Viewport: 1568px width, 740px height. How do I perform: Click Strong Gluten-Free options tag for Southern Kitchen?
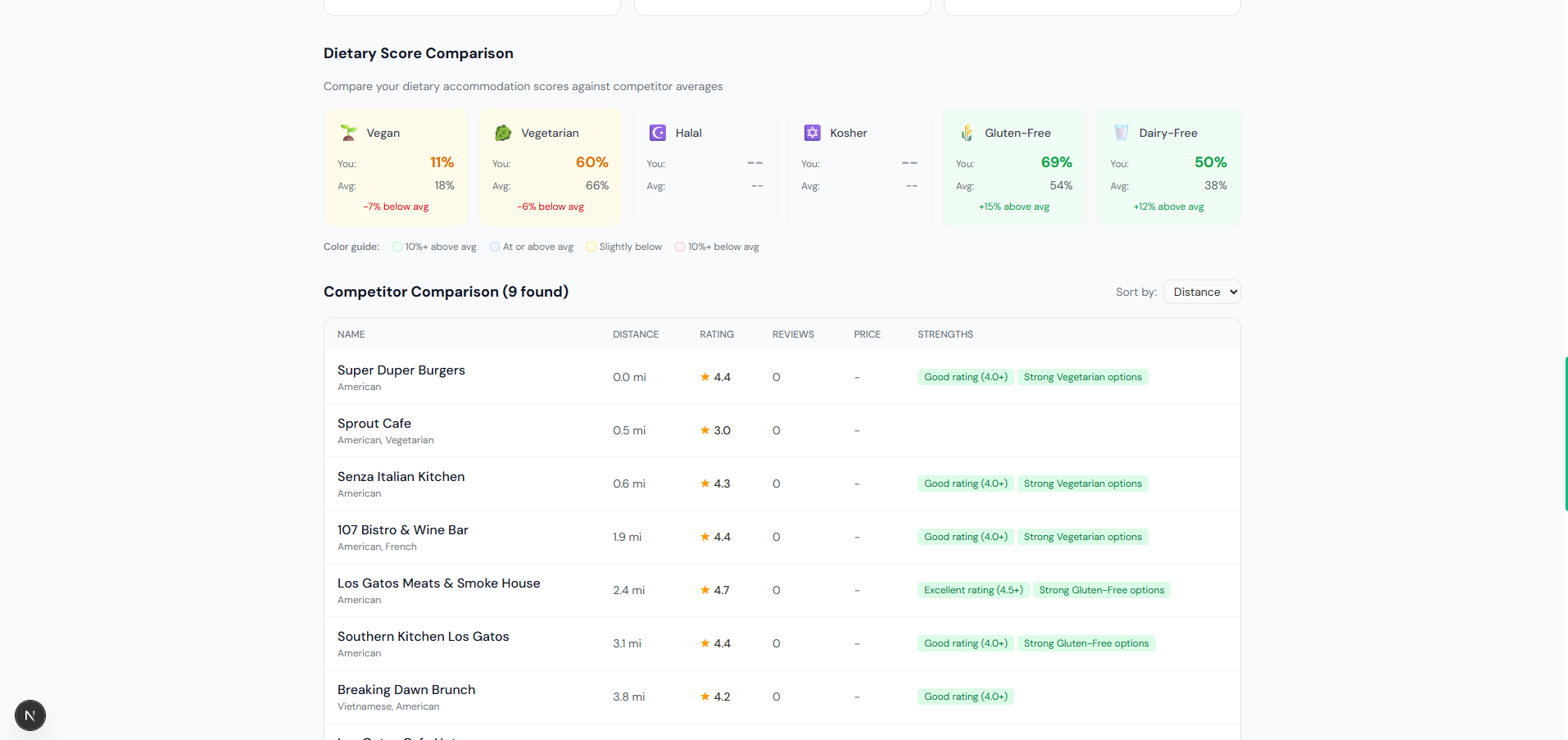click(x=1085, y=643)
